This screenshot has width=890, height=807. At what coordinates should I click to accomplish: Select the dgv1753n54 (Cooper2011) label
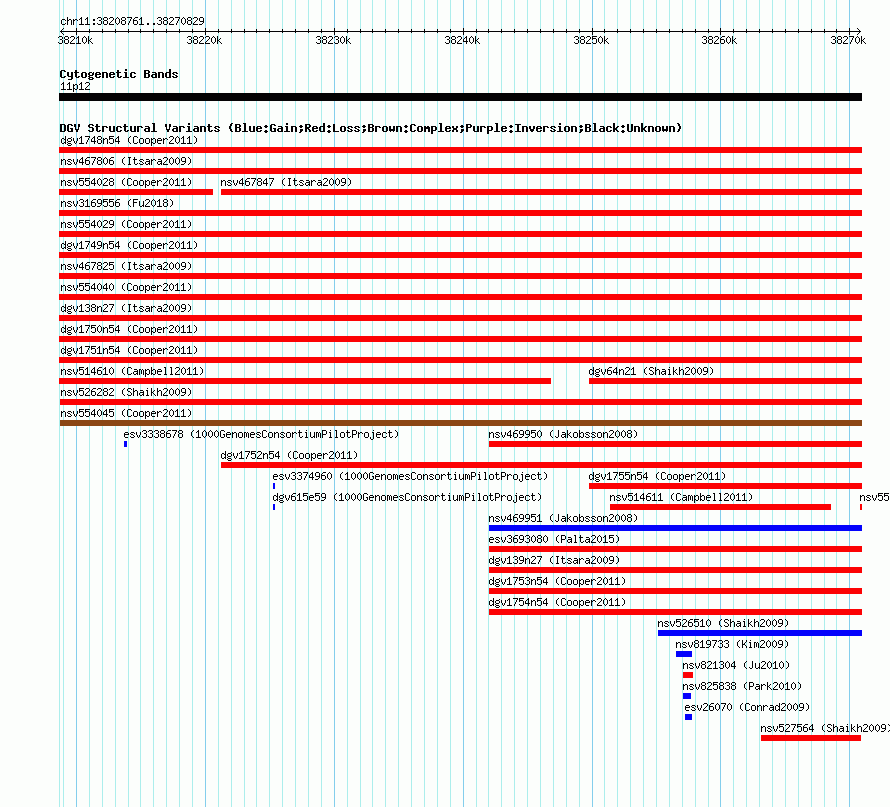pyautogui.click(x=557, y=581)
